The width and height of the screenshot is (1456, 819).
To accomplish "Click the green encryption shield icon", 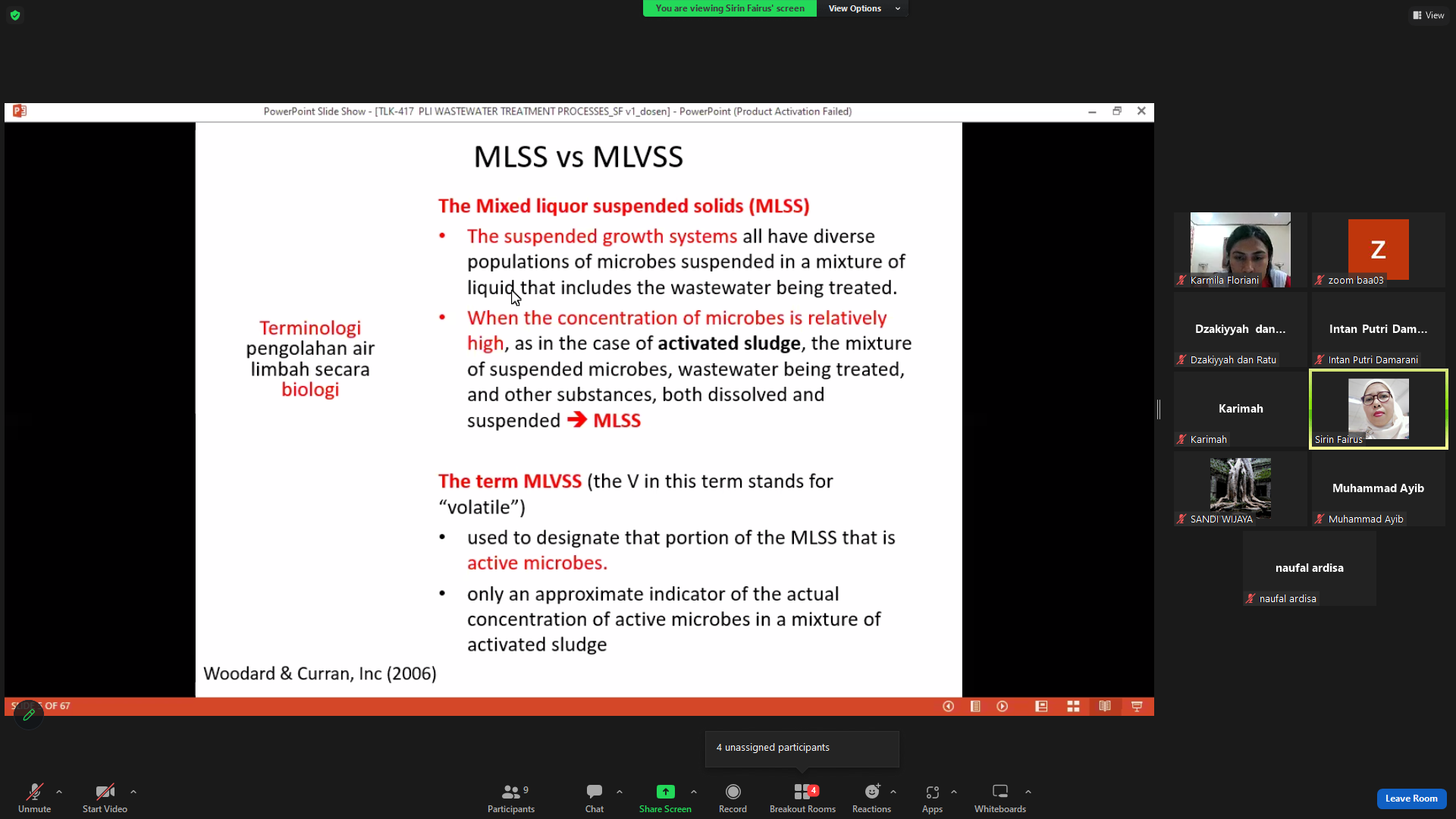I will pos(15,15).
